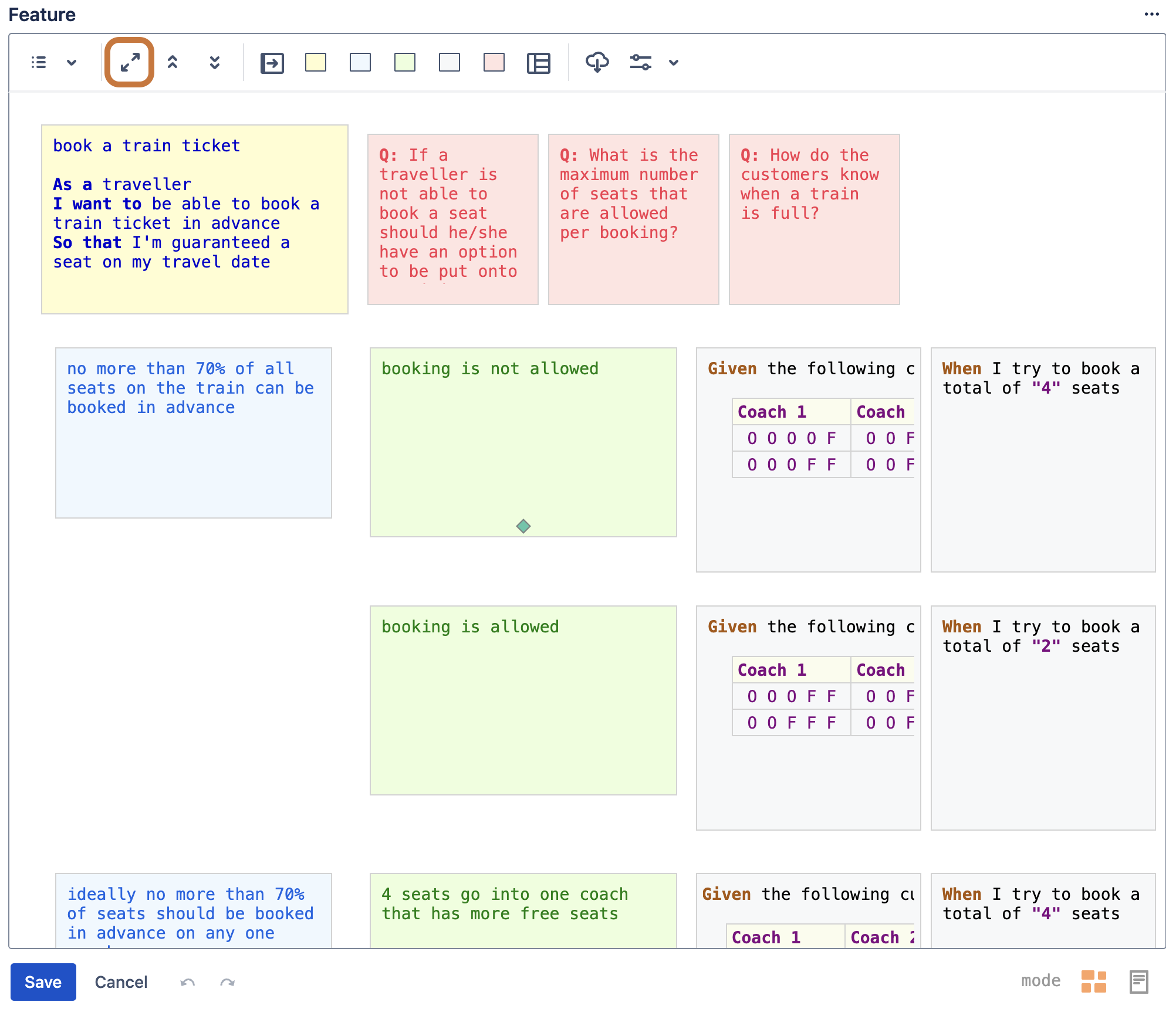
Task: Expand the settings dropdown chevron
Action: click(x=674, y=62)
